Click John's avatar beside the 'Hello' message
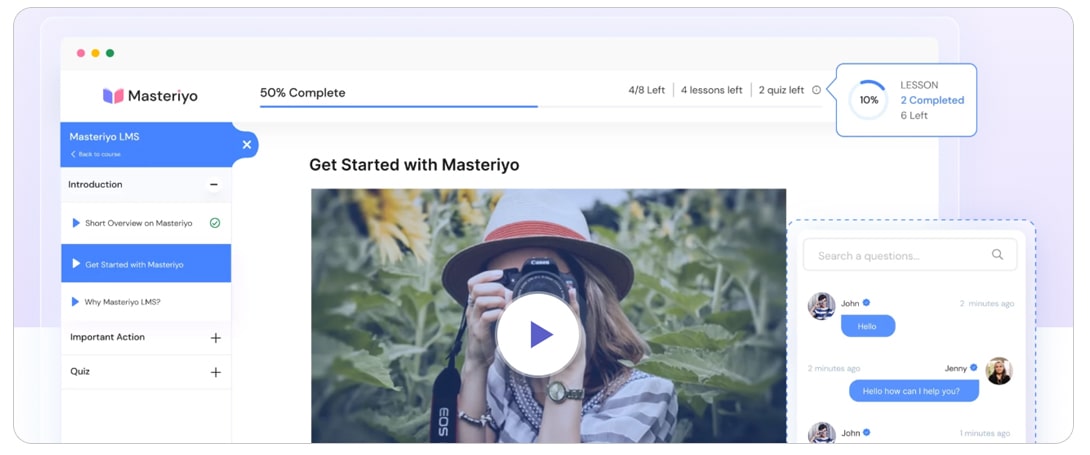This screenshot has width=1090, height=455. point(822,306)
